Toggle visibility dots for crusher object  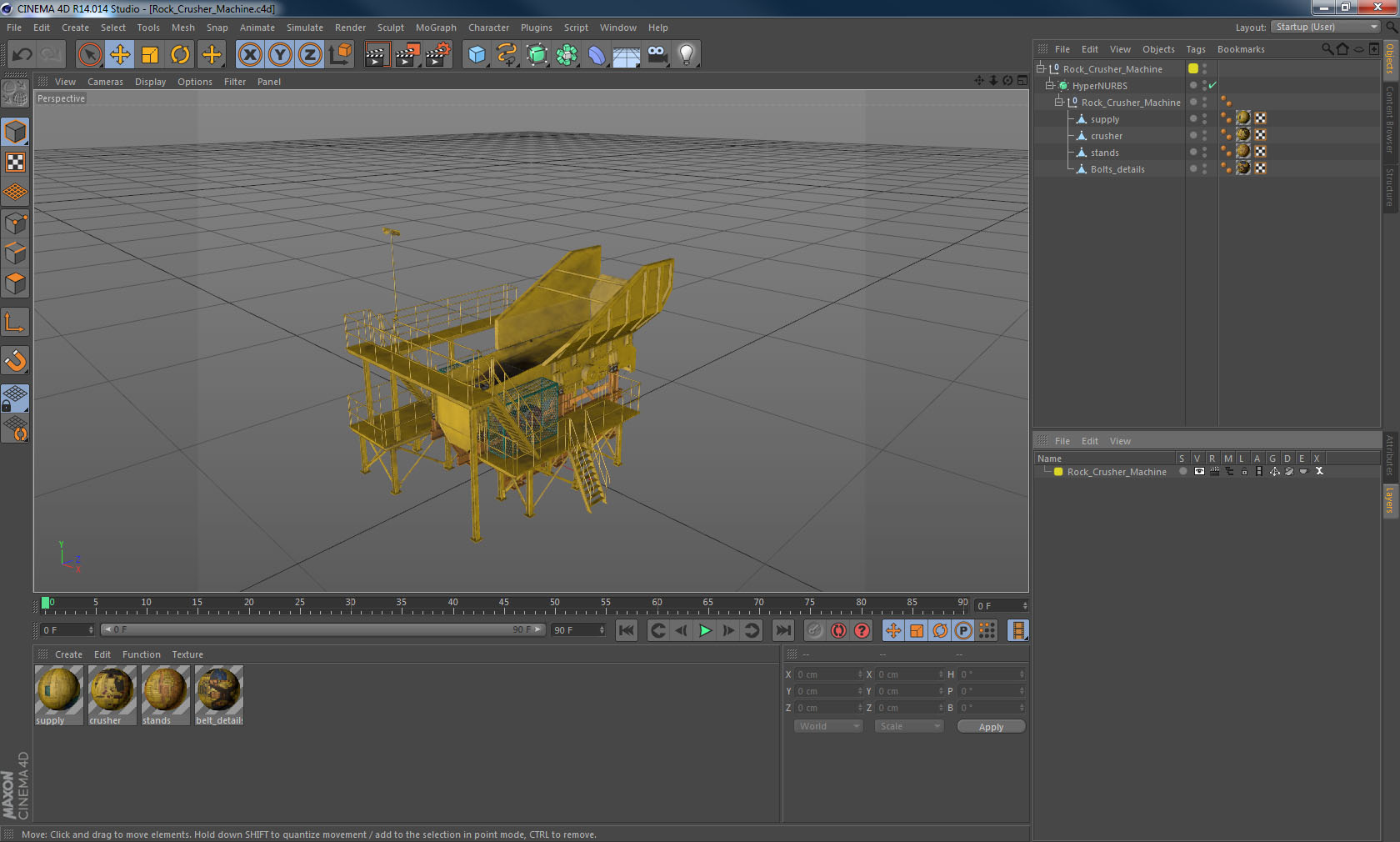coord(1204,135)
